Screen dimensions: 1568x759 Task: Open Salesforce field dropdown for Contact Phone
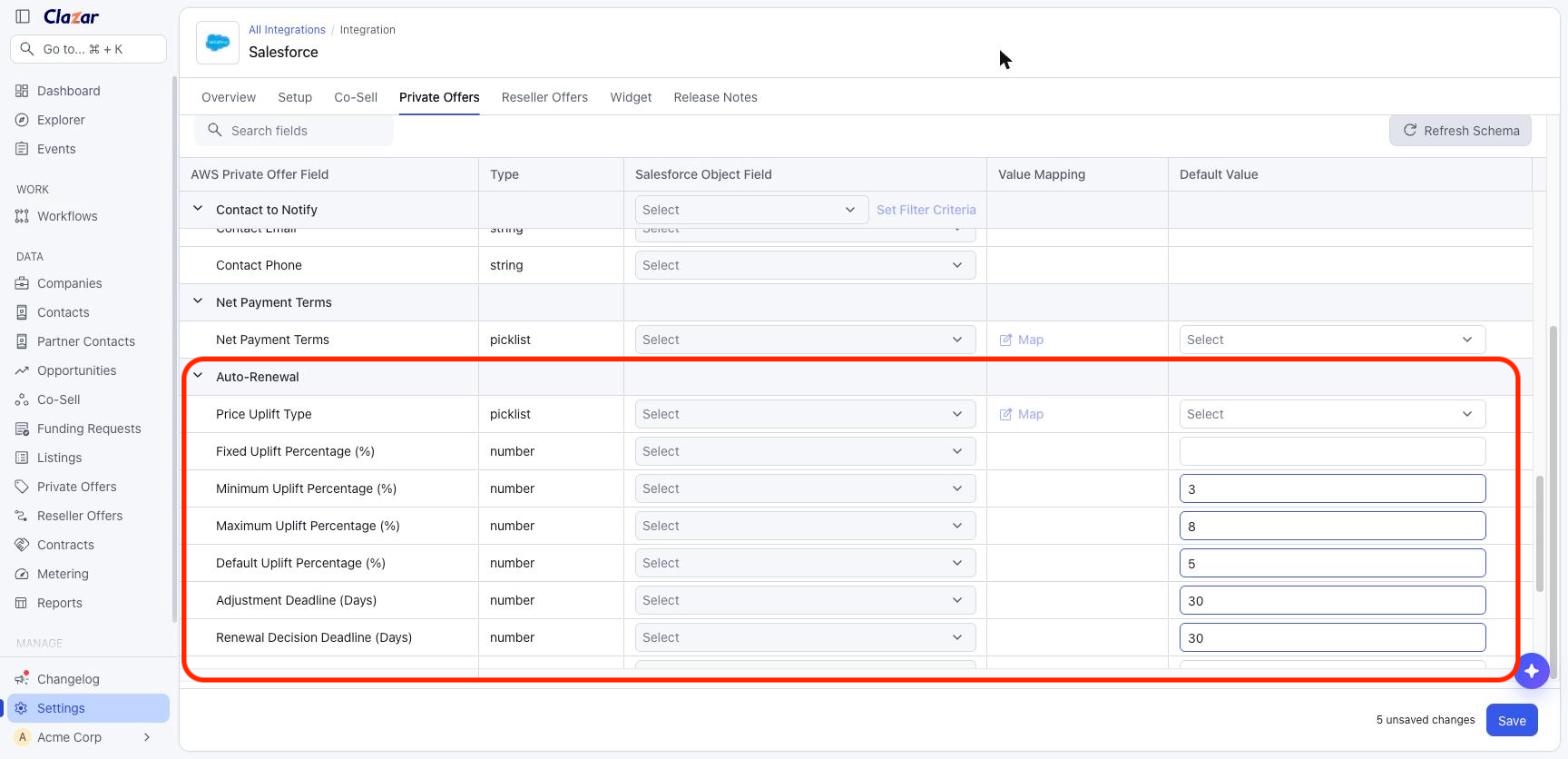pyautogui.click(x=805, y=265)
